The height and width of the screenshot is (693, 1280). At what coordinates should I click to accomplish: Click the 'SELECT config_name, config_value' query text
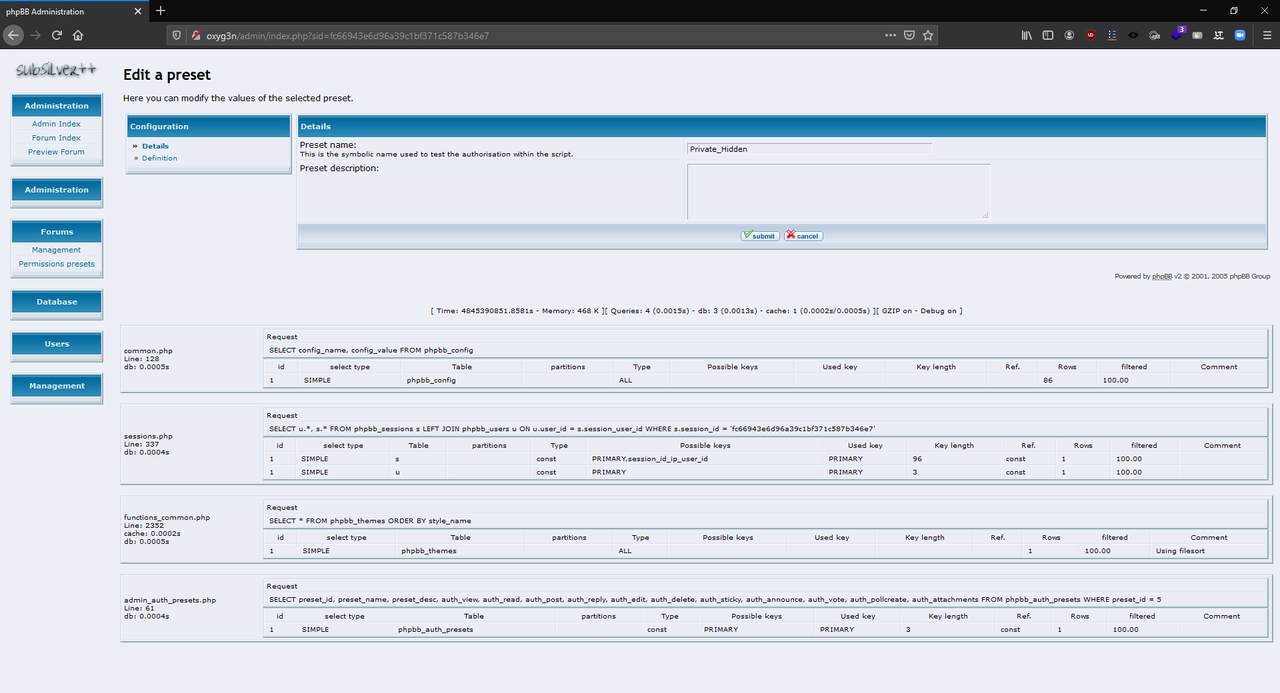(x=371, y=350)
